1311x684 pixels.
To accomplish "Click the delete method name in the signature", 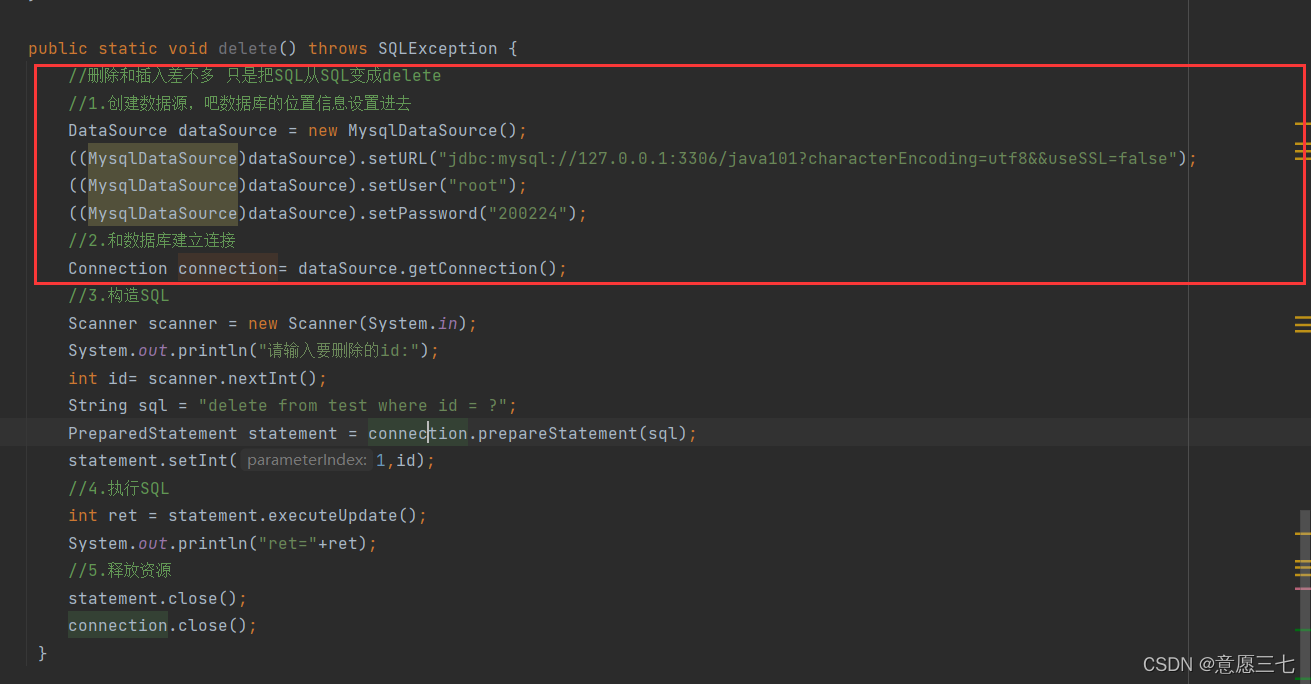I will (247, 48).
